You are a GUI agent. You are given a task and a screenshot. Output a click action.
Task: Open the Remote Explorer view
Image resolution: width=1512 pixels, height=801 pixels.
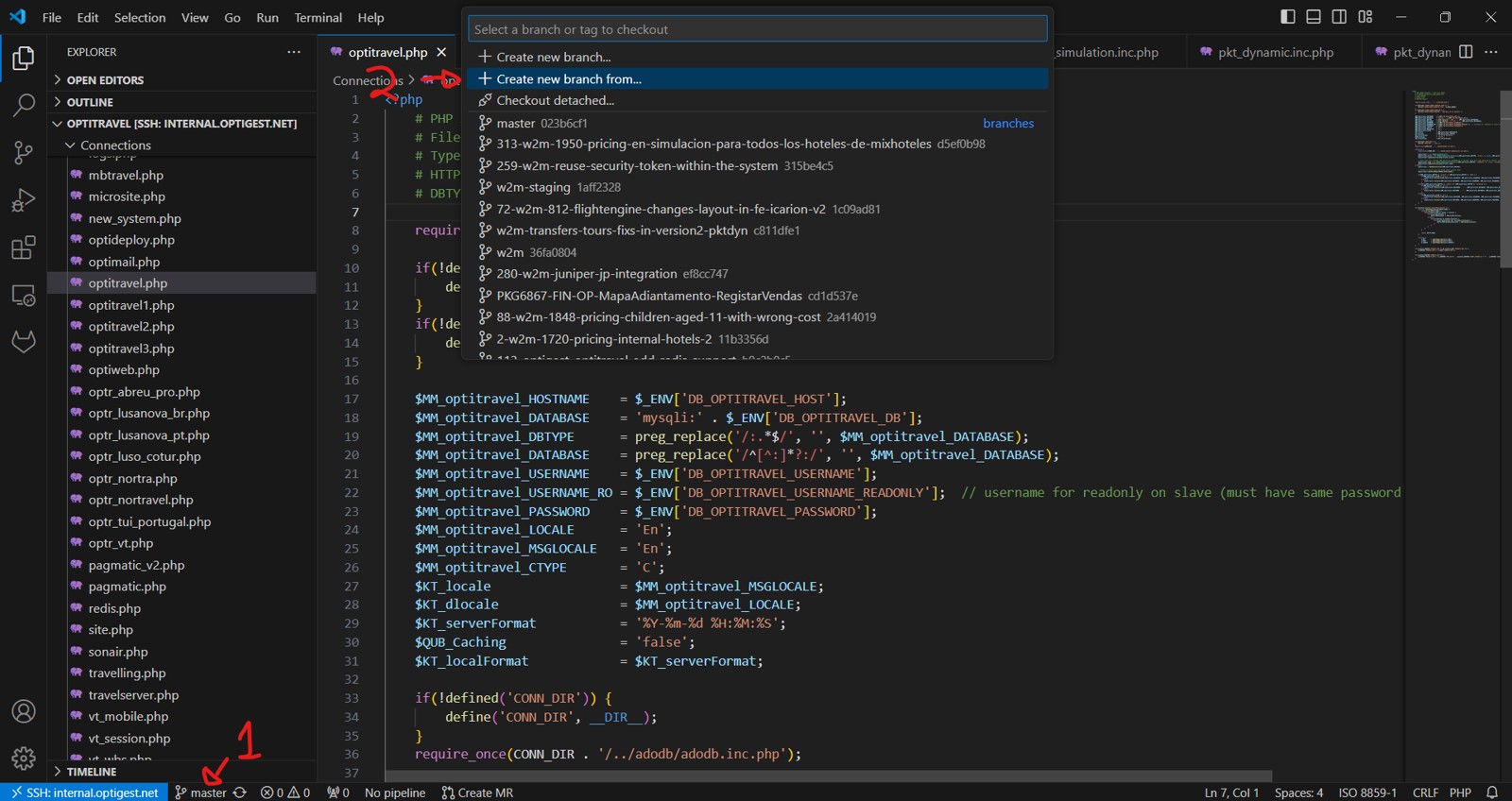pyautogui.click(x=24, y=295)
